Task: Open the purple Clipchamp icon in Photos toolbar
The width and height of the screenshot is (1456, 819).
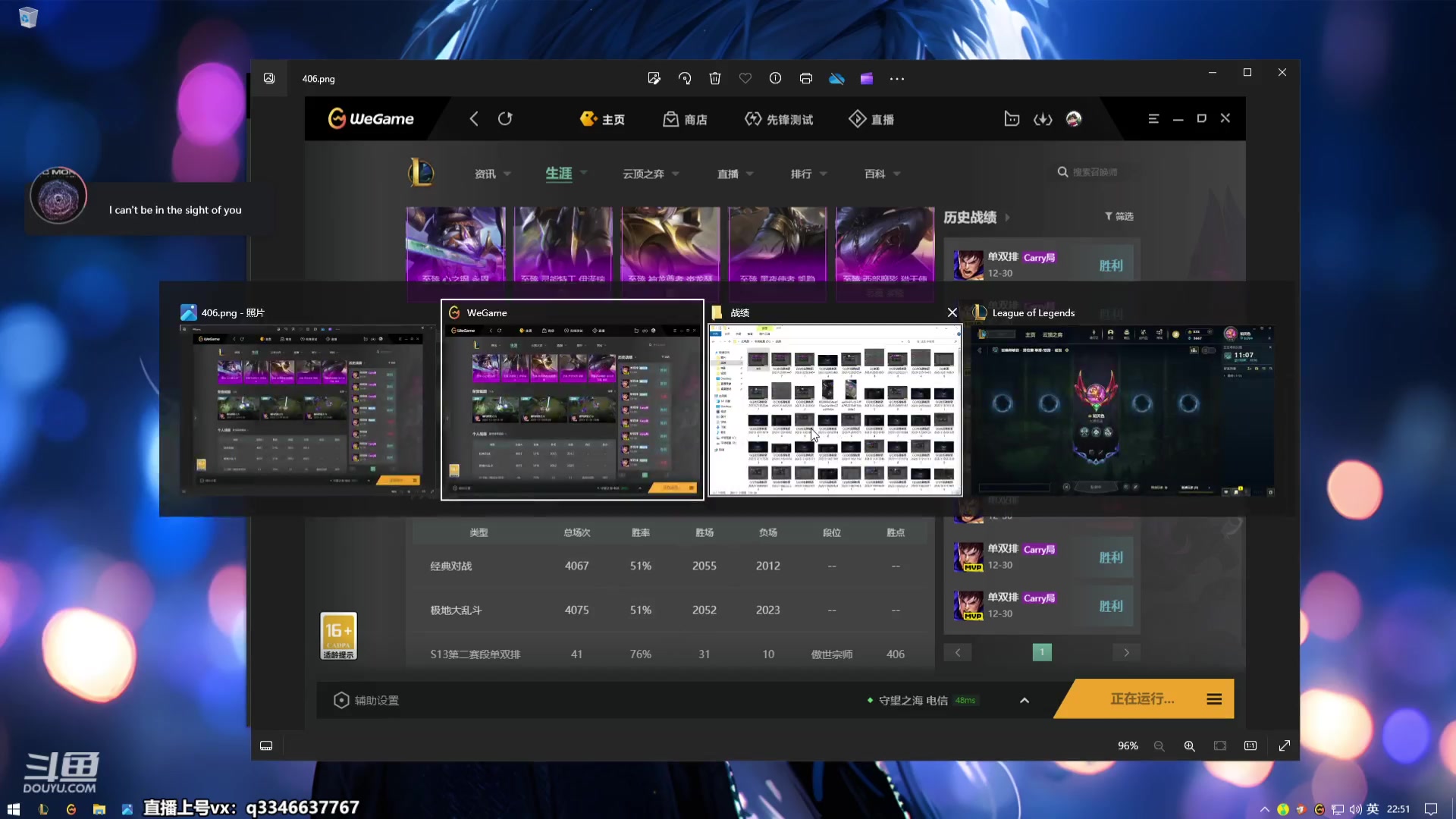Action: coord(867,78)
